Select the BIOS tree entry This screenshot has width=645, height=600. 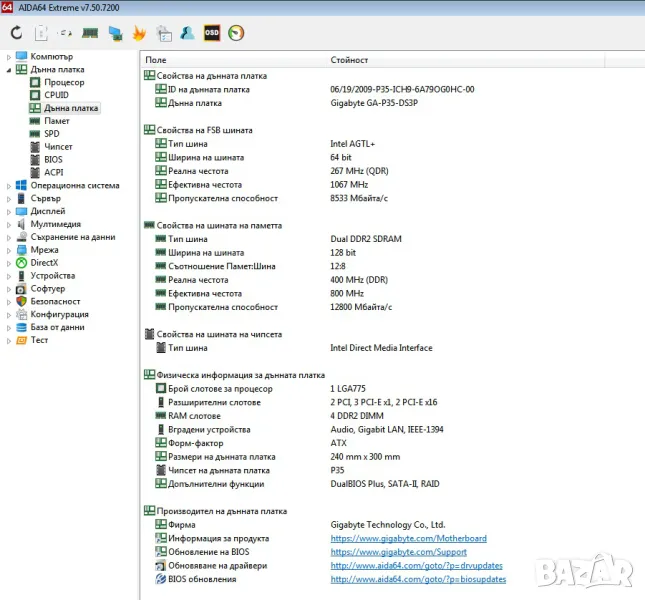pyautogui.click(x=53, y=159)
